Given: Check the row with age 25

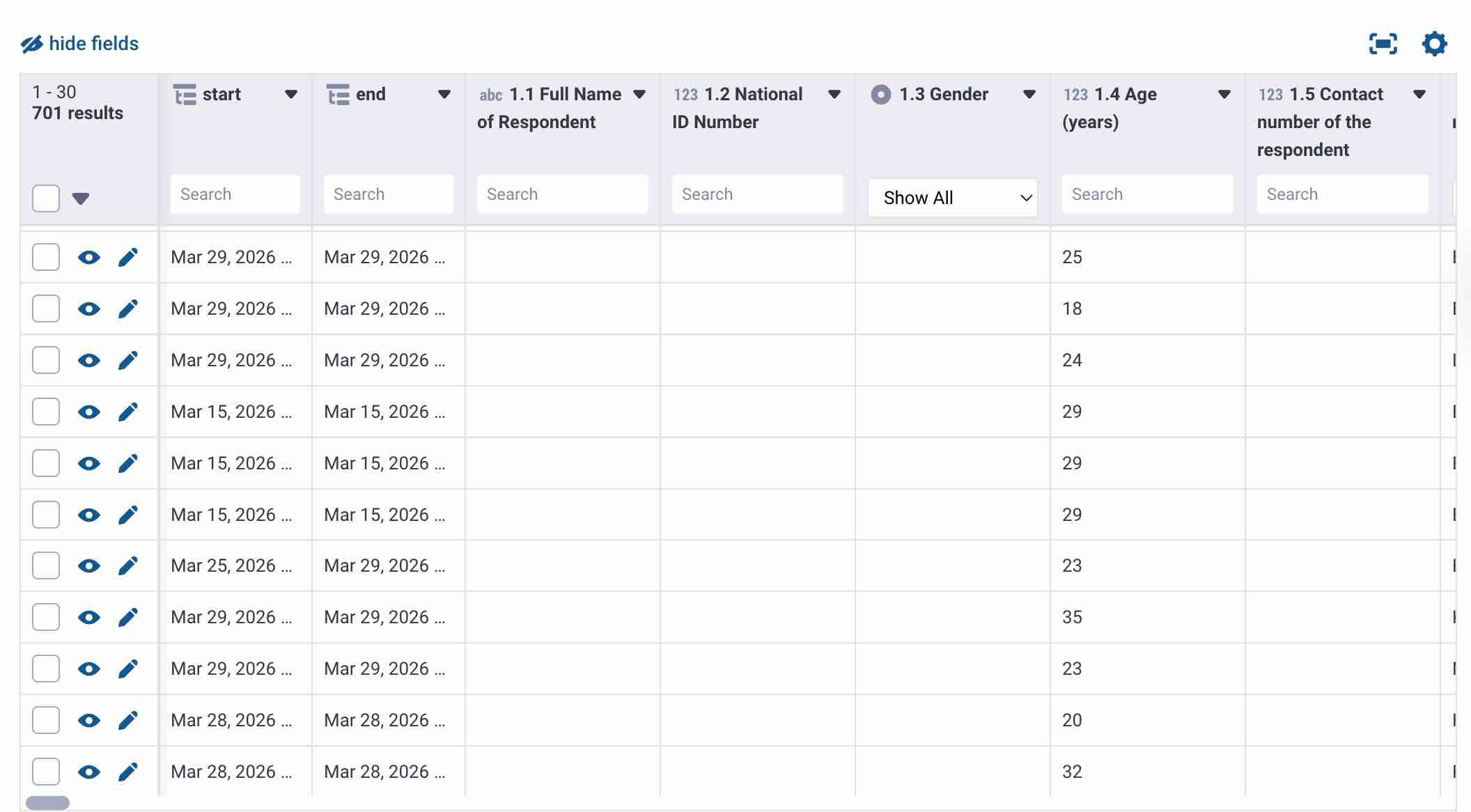Looking at the screenshot, I should [46, 258].
